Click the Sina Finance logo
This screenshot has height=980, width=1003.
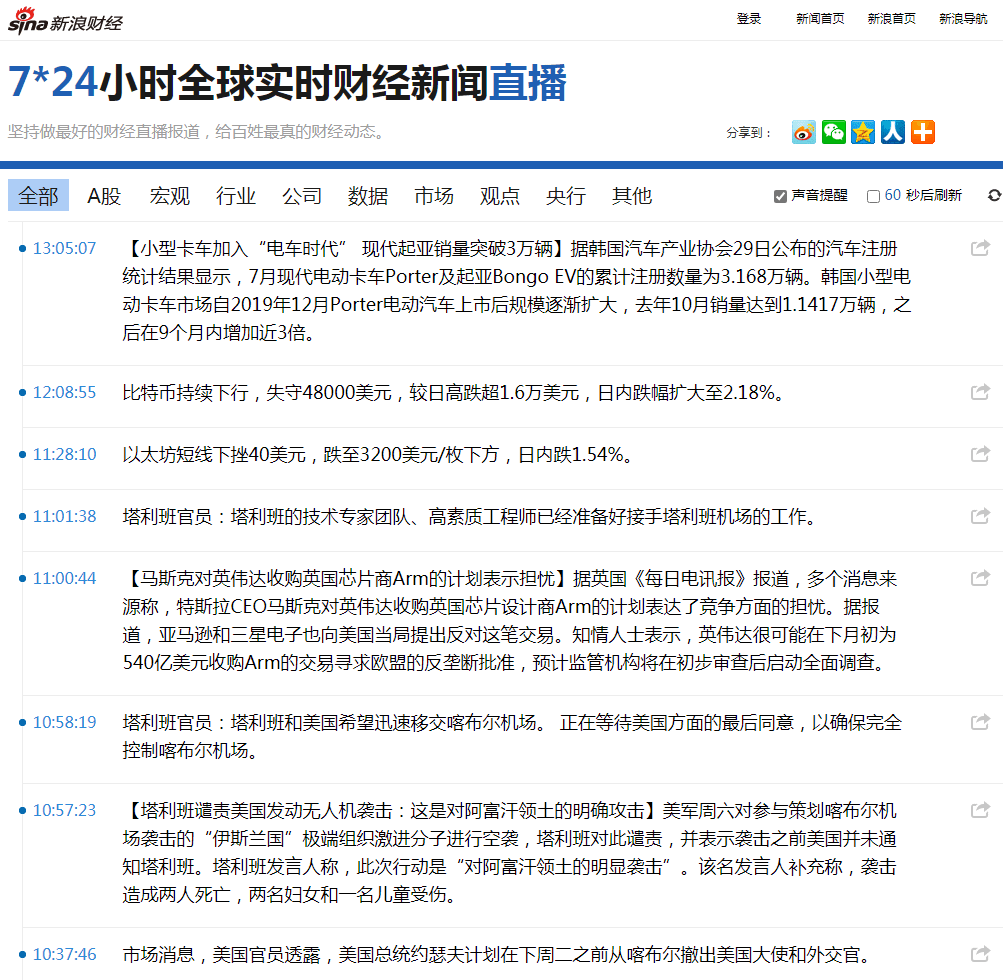[65, 20]
